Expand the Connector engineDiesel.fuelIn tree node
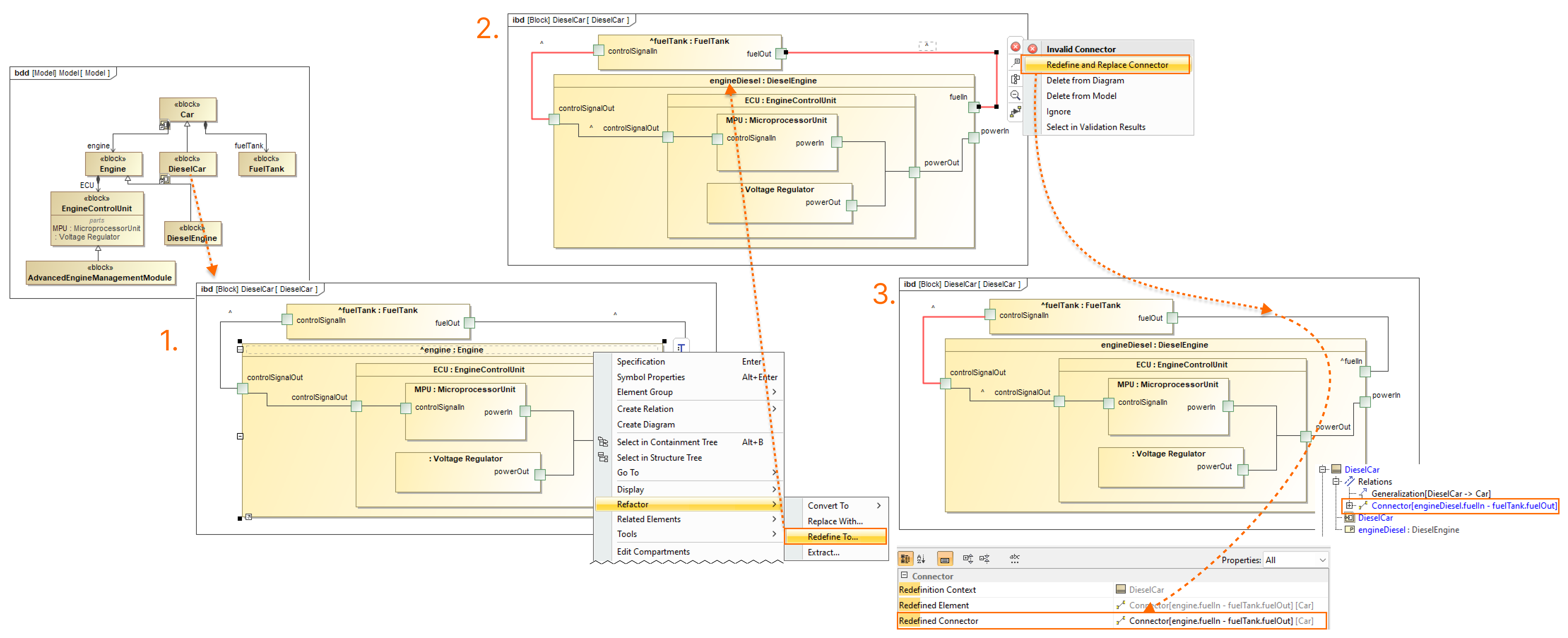Image resolution: width=1568 pixels, height=638 pixels. pyautogui.click(x=1349, y=505)
